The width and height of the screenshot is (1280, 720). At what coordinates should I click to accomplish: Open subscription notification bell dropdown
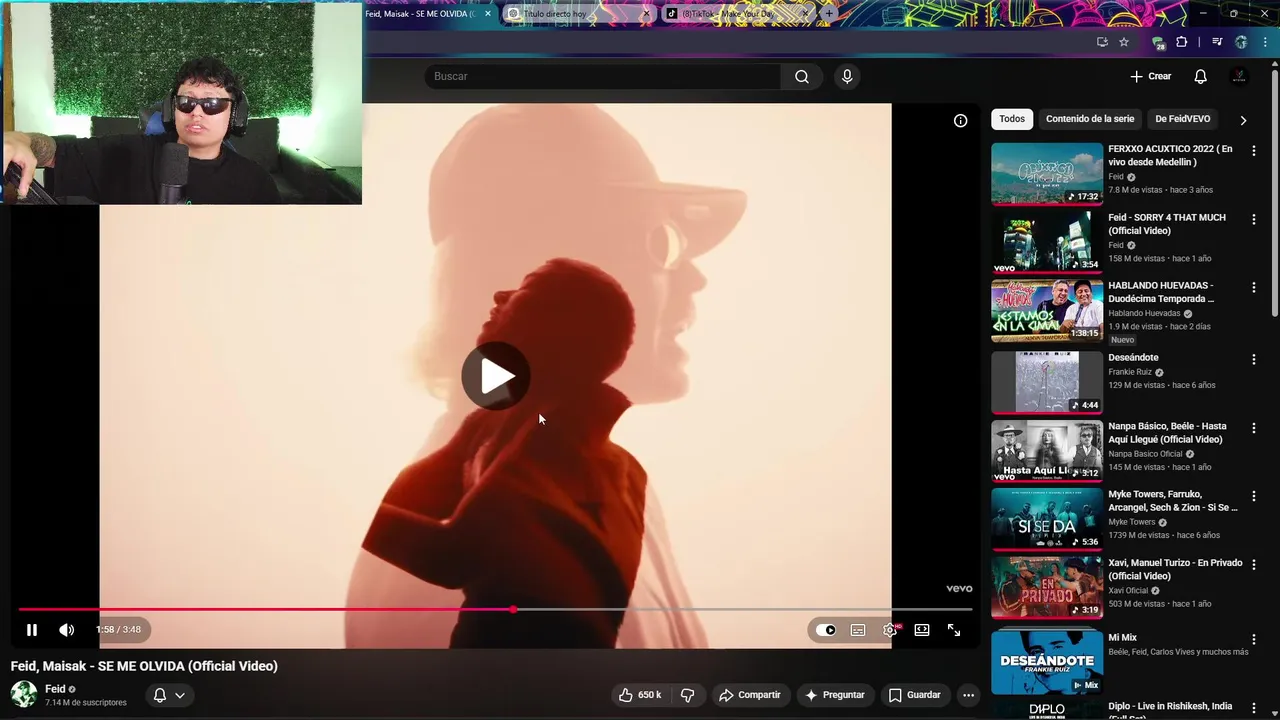pos(169,695)
